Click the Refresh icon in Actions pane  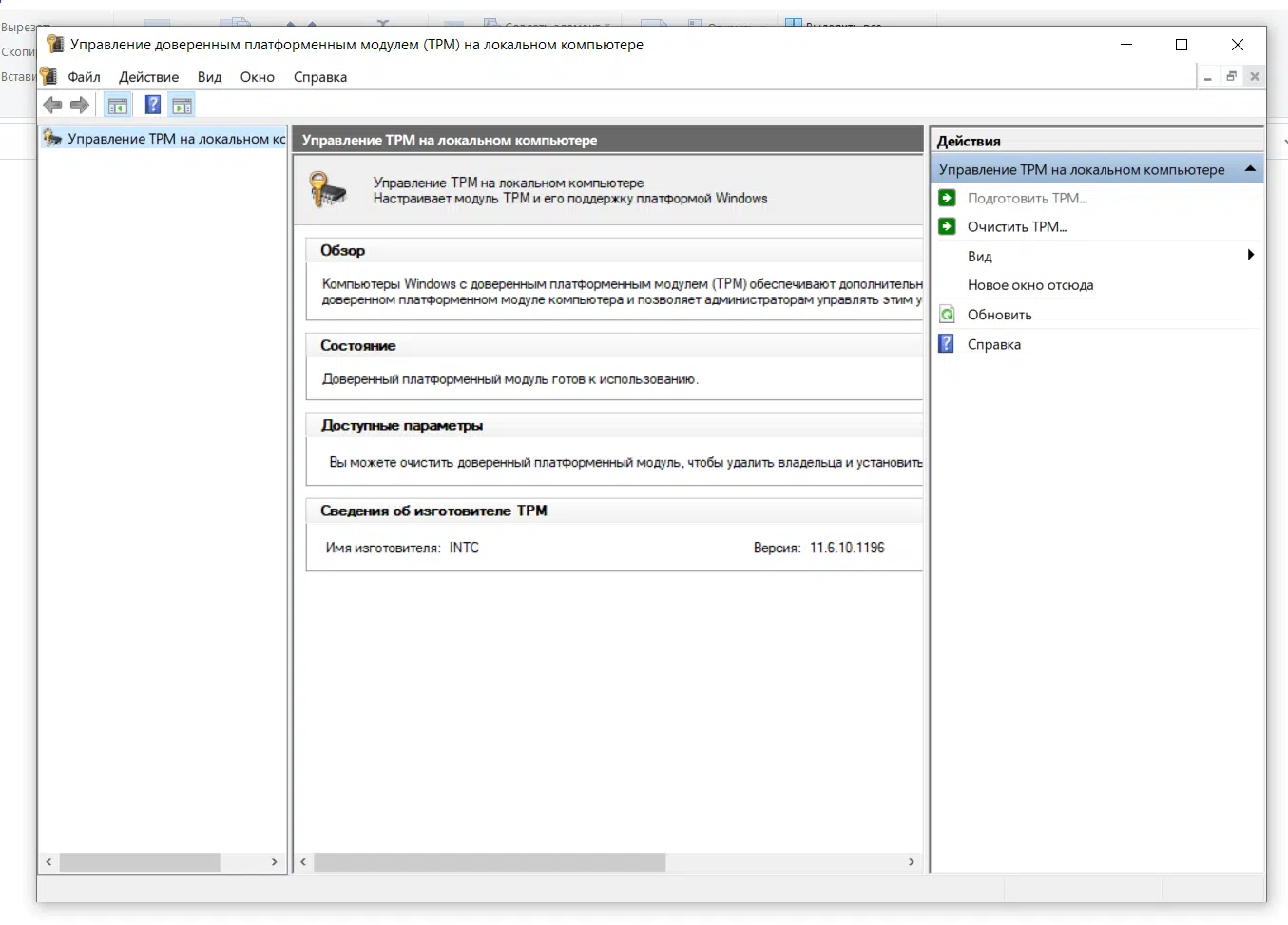click(x=947, y=315)
